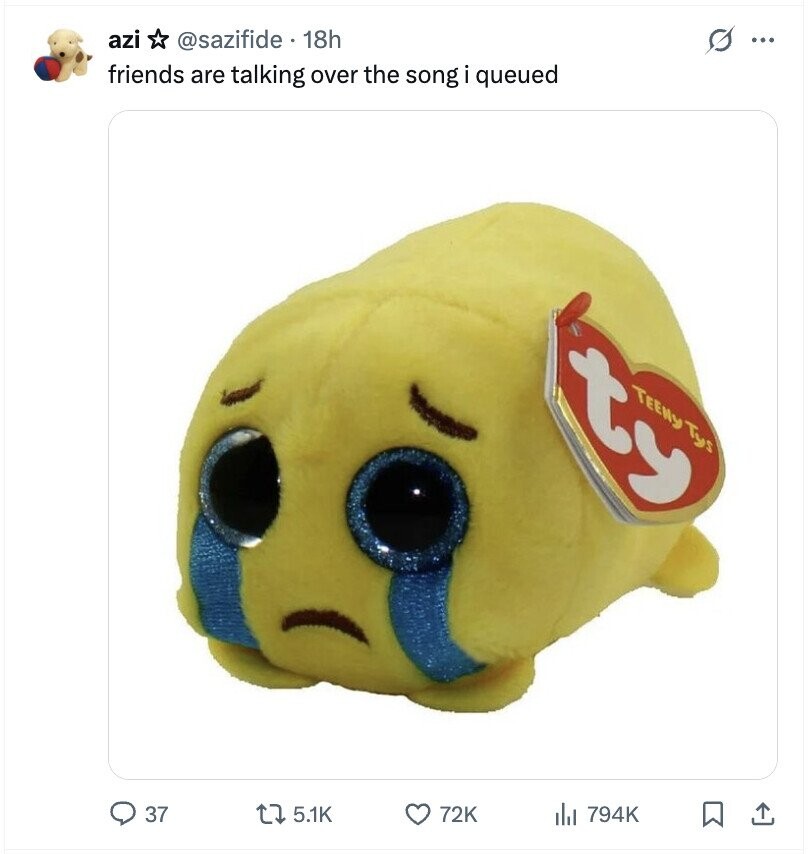Click the star symbol beside azi
Screen dimensions: 812x854
point(158,40)
